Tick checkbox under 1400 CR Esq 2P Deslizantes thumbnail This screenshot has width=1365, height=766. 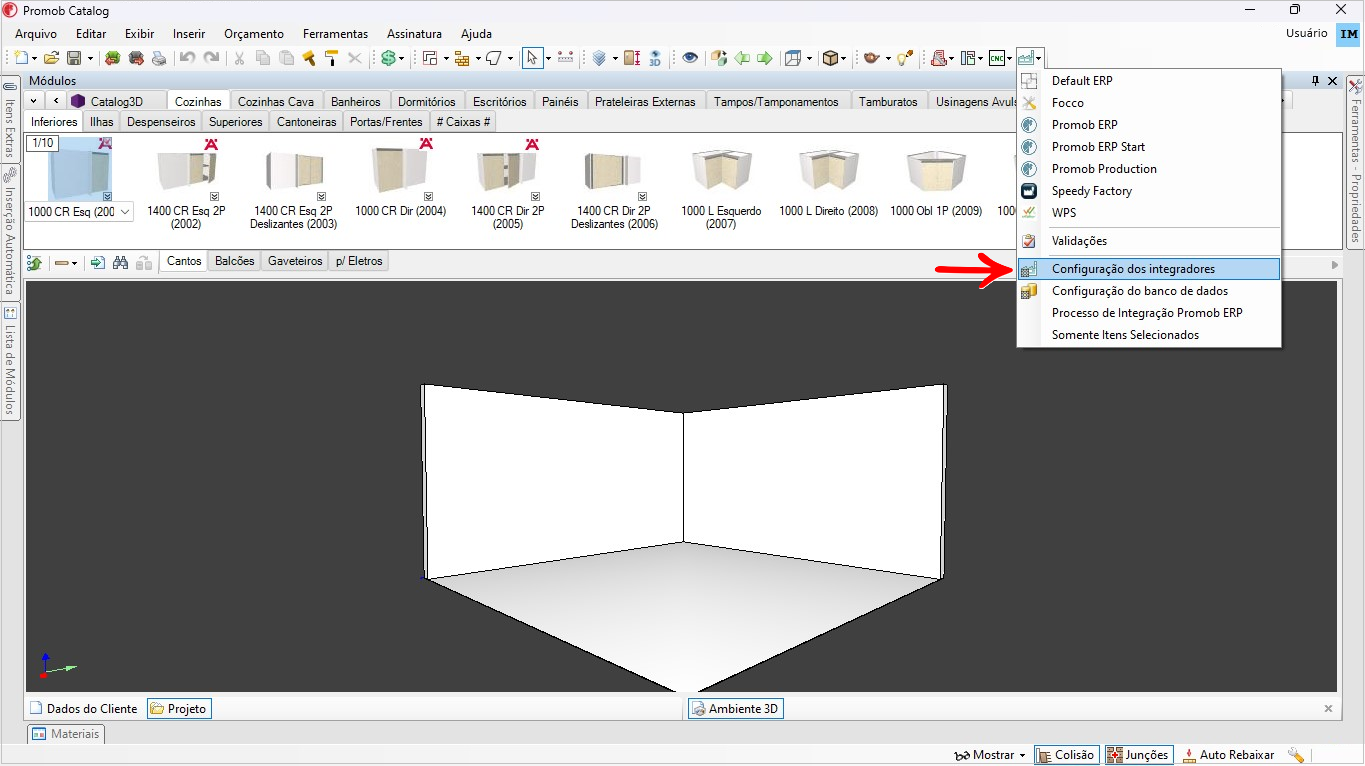coord(321,197)
